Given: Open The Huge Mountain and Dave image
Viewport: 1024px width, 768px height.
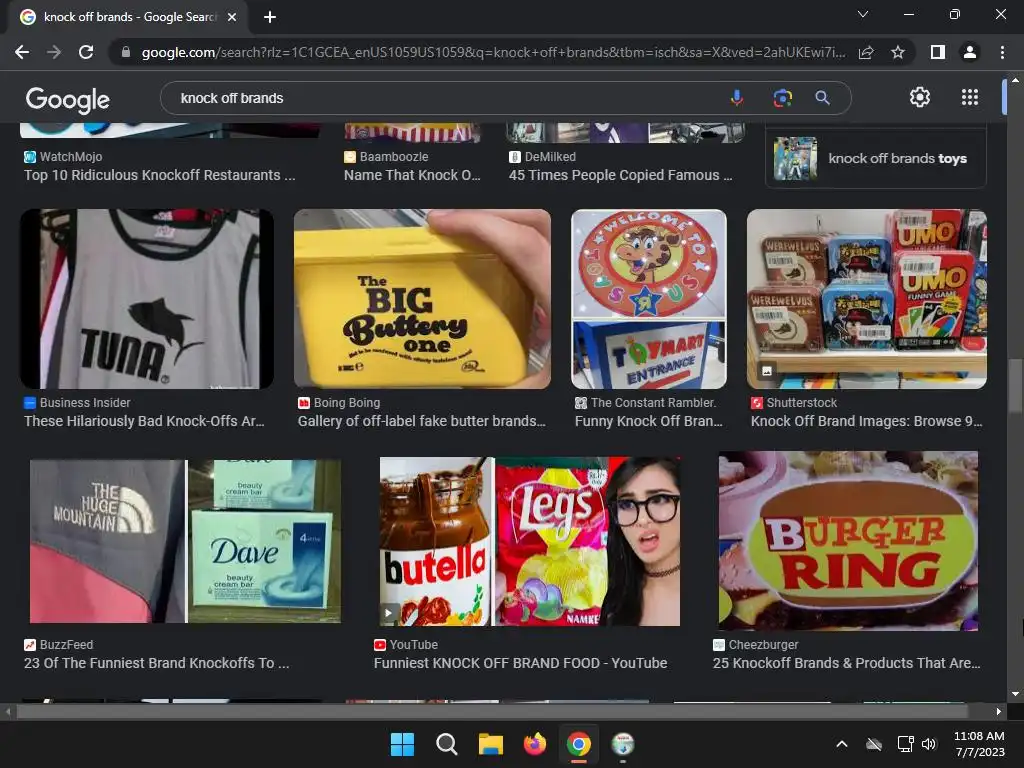Looking at the screenshot, I should [185, 541].
